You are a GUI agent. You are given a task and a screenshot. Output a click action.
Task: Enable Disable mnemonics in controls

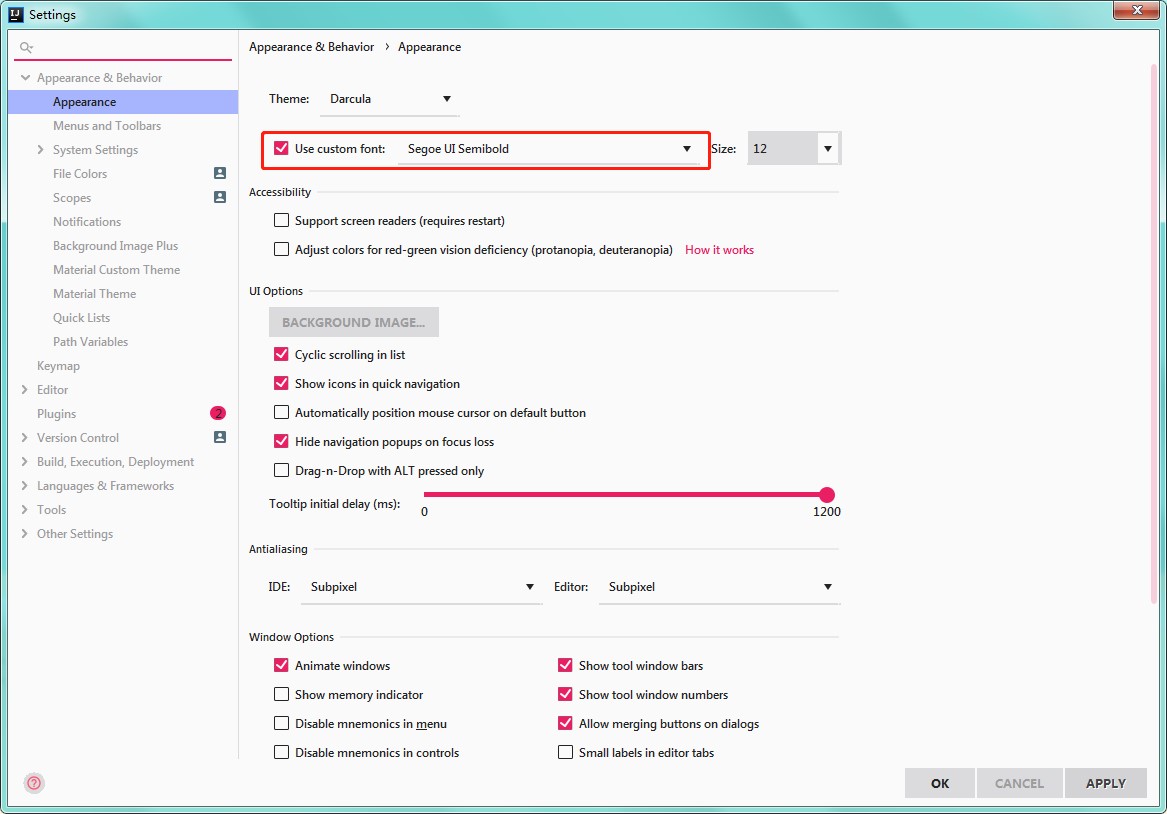pos(281,752)
